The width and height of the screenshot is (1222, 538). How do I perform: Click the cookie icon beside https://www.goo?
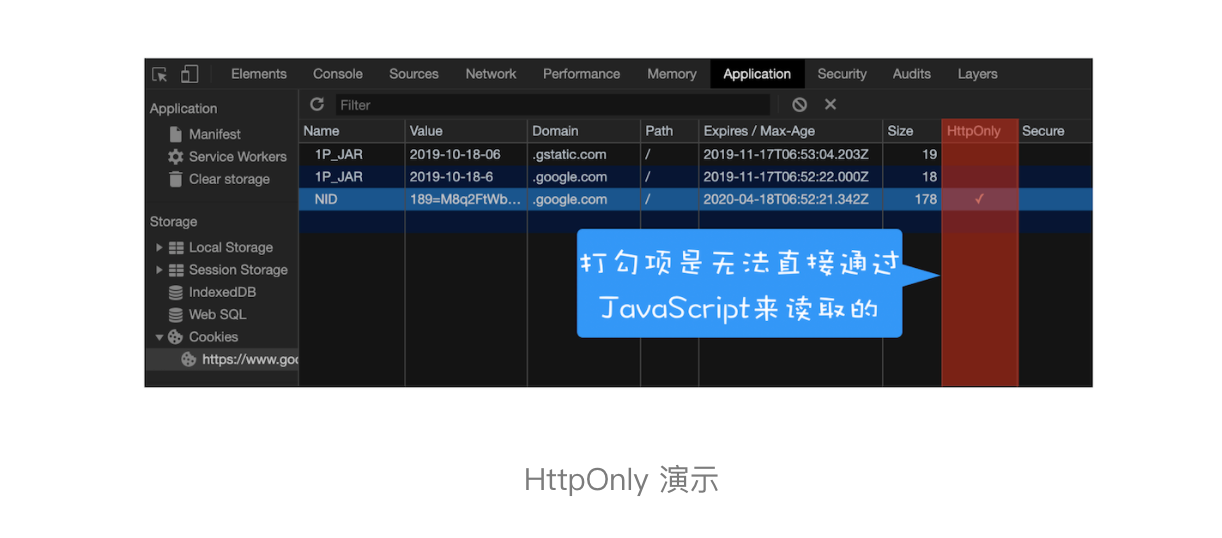(x=189, y=360)
